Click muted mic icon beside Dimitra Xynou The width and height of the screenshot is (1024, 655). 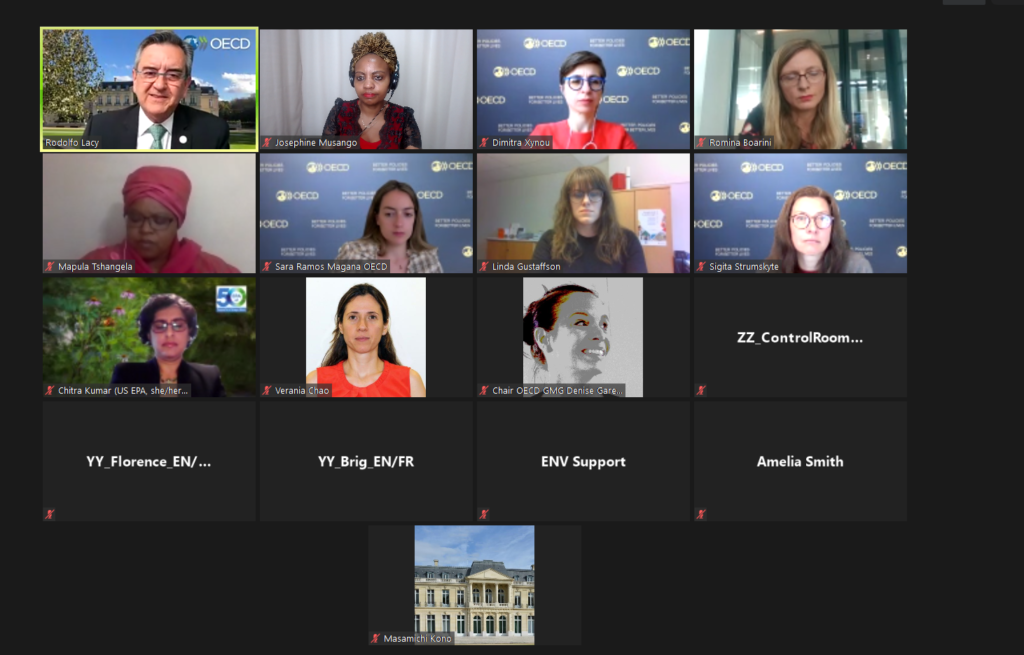click(x=484, y=142)
